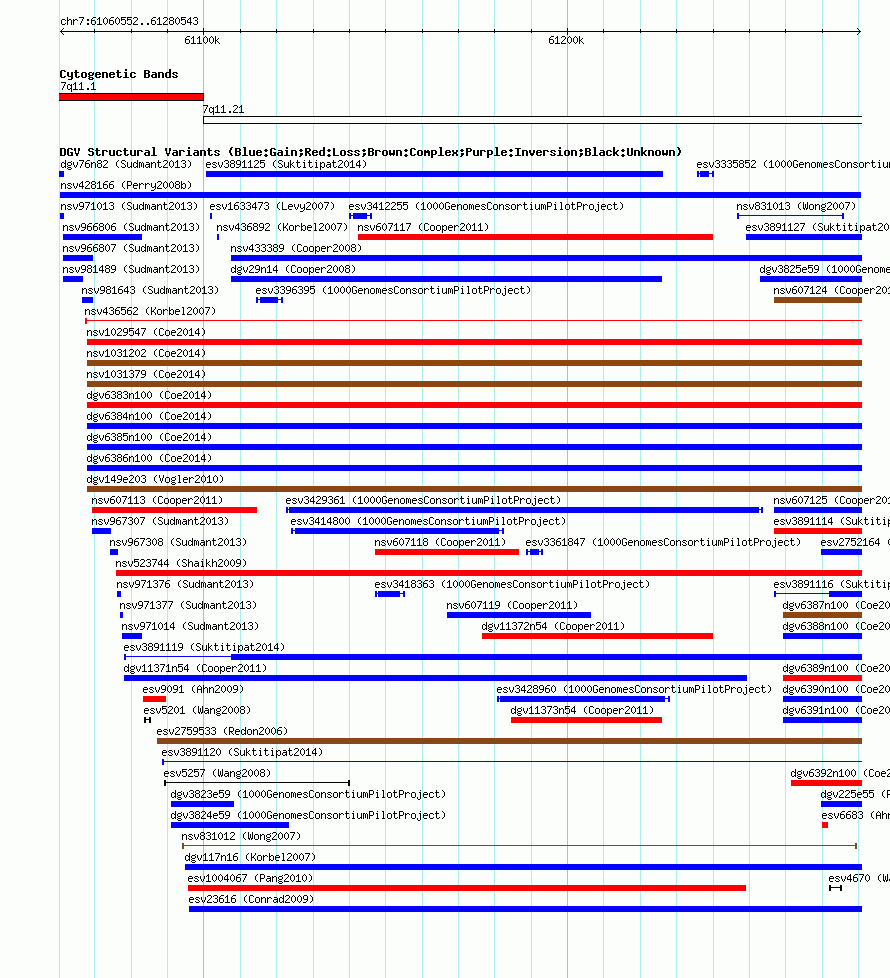Click esv5201 (Wang2008) label
Viewport: 890px width, 978px height.
coord(197,710)
